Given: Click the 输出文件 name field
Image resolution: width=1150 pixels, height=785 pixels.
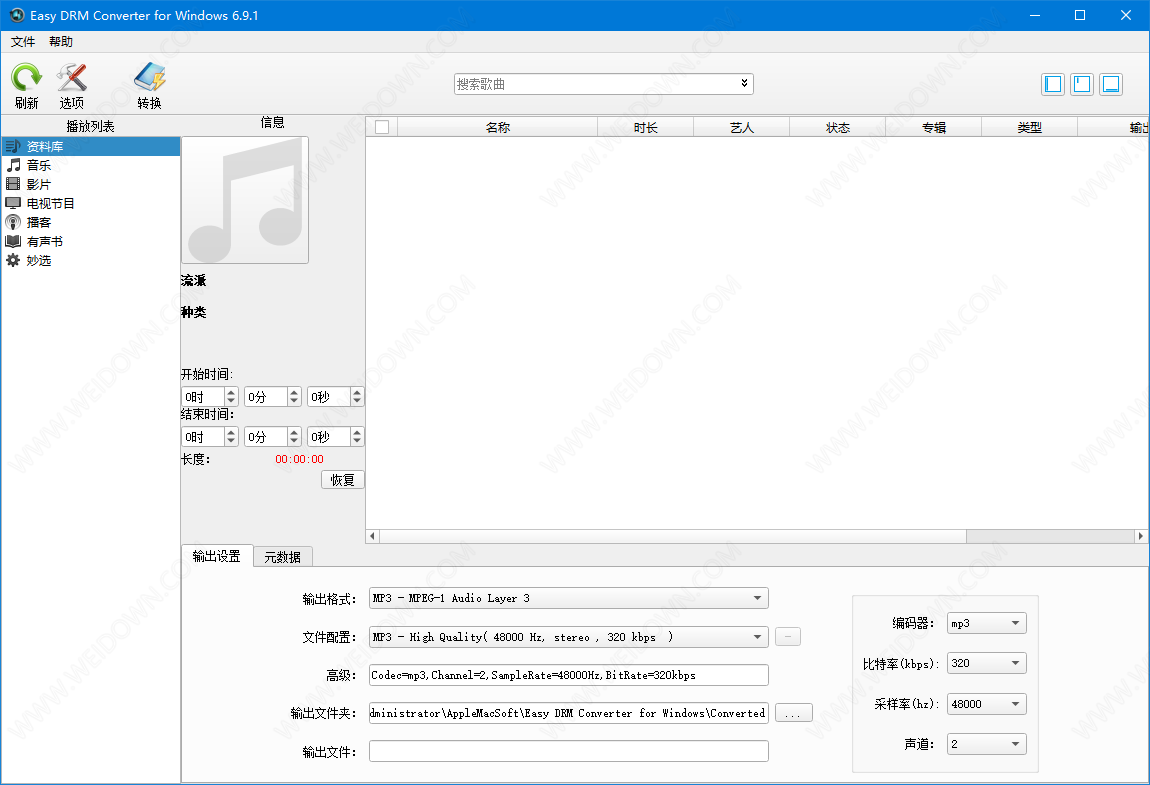Looking at the screenshot, I should pos(568,751).
